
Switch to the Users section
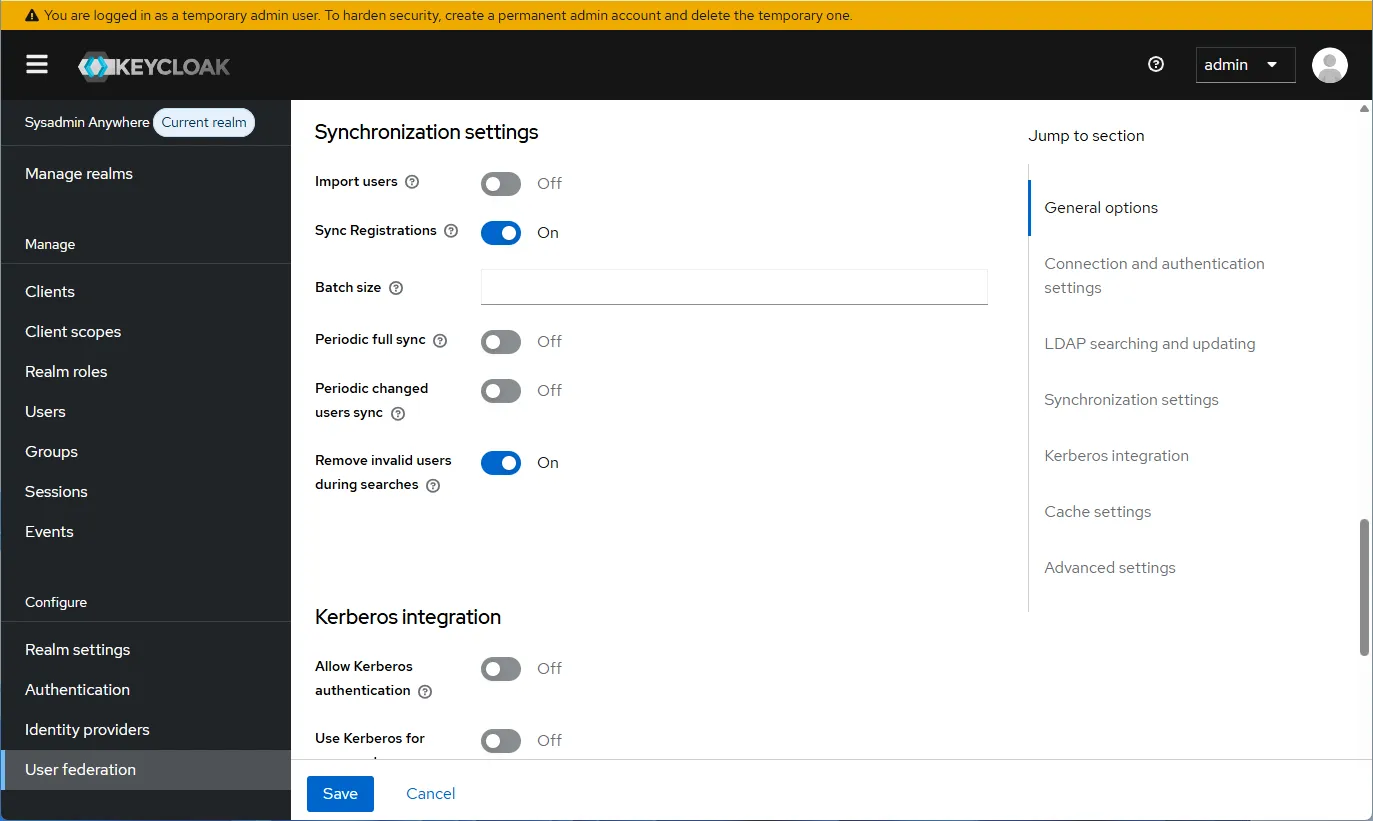45,411
